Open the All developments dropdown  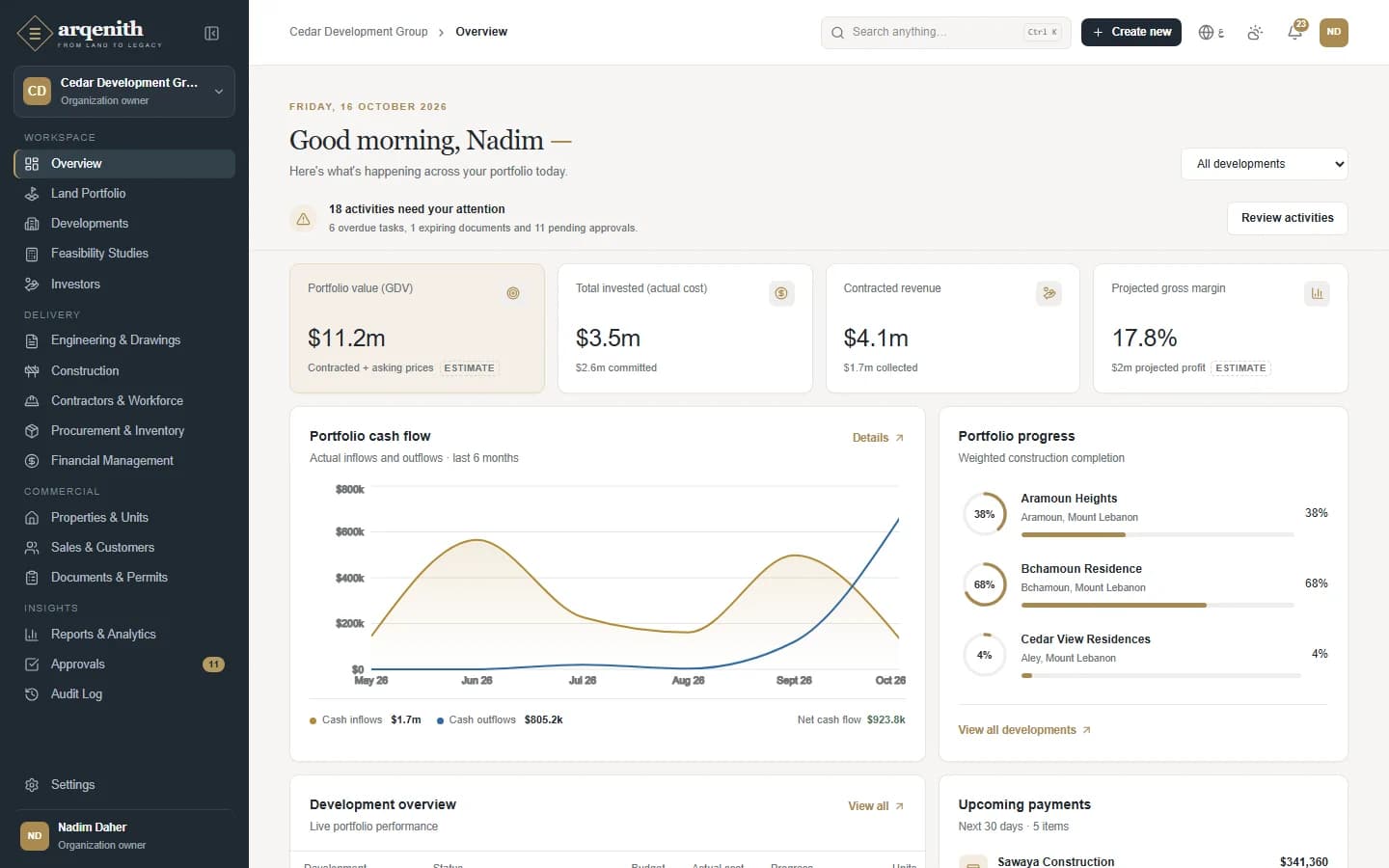1264,164
